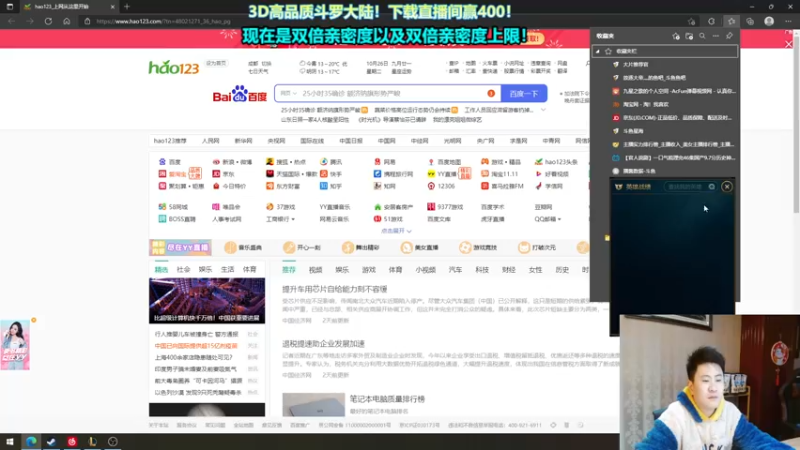Select the 视频 feed tab
Screen dimensions: 800x450
[315, 270]
